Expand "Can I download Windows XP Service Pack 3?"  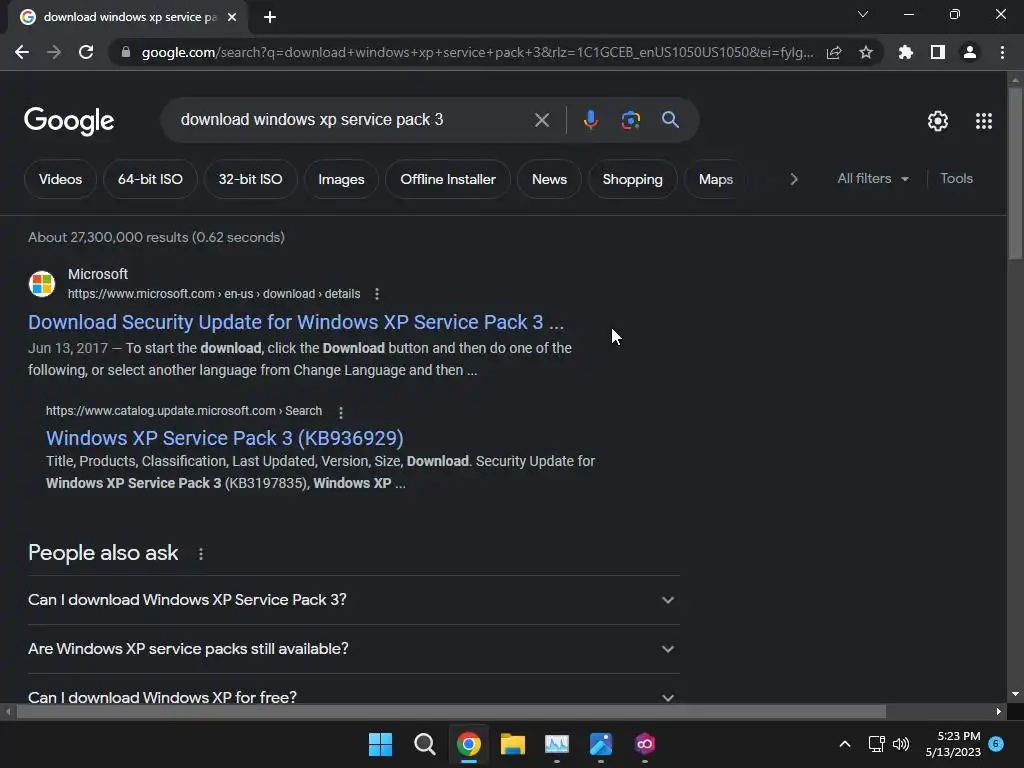tap(353, 600)
